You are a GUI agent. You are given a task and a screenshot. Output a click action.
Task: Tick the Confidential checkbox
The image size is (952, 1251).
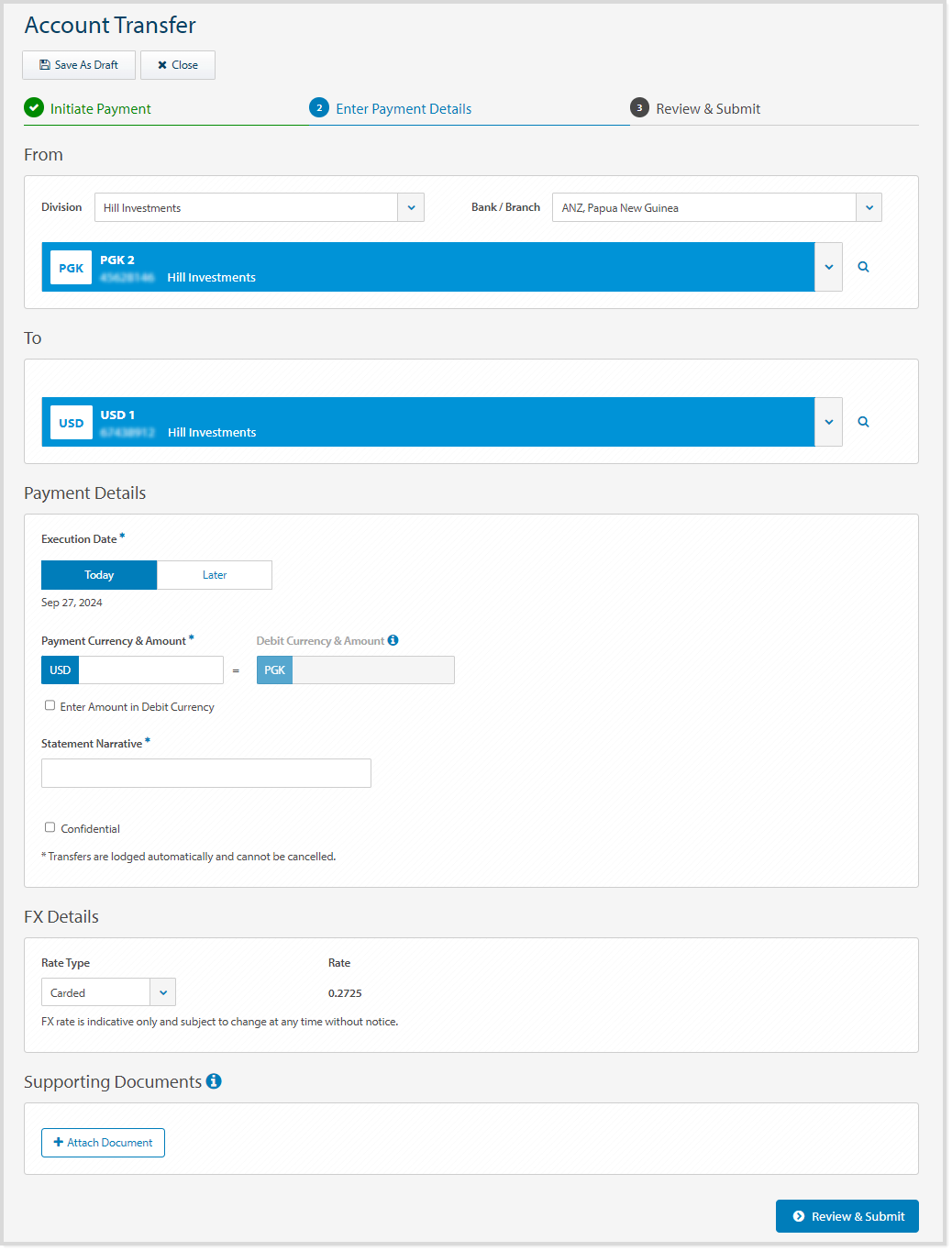50,827
